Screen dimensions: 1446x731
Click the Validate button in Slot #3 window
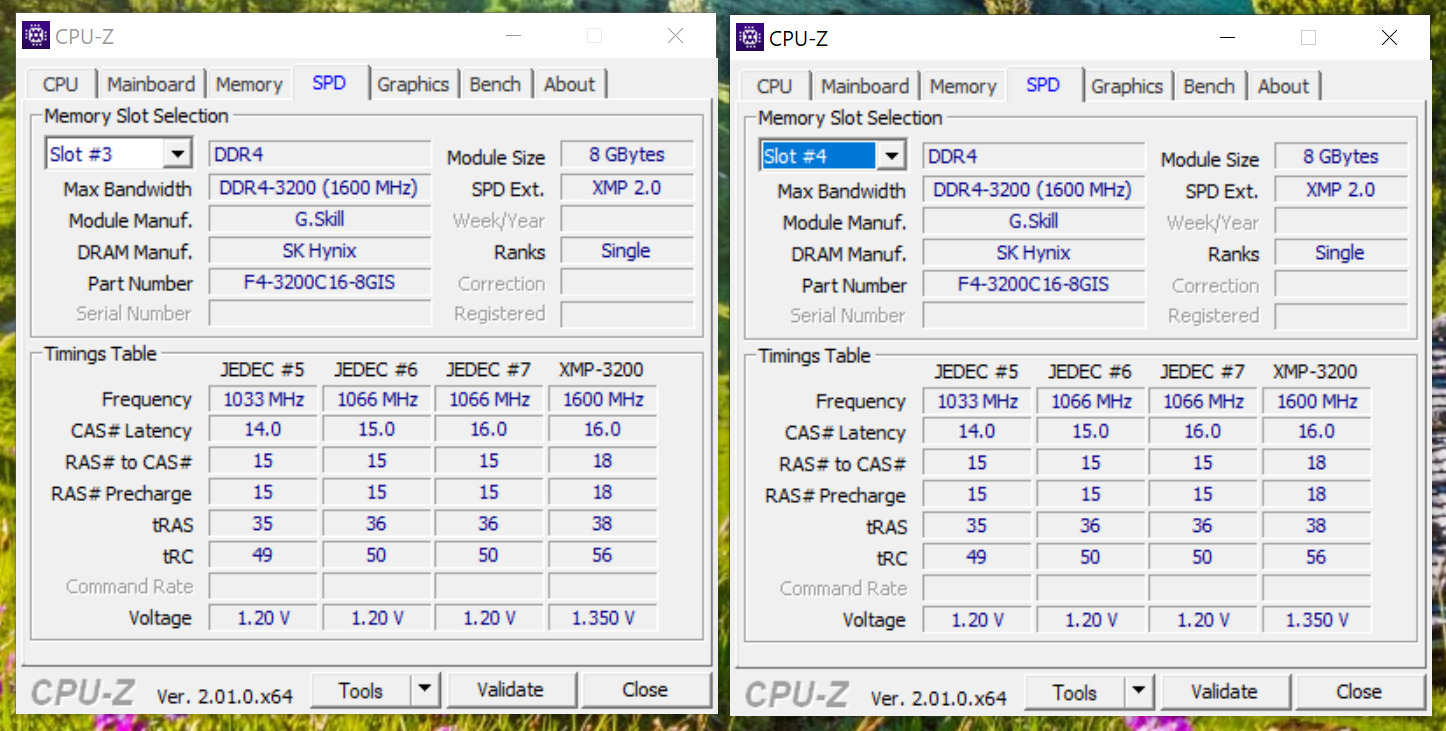click(511, 690)
